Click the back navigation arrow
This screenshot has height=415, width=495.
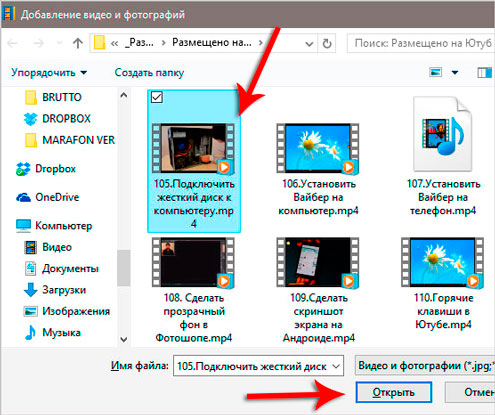tap(13, 43)
